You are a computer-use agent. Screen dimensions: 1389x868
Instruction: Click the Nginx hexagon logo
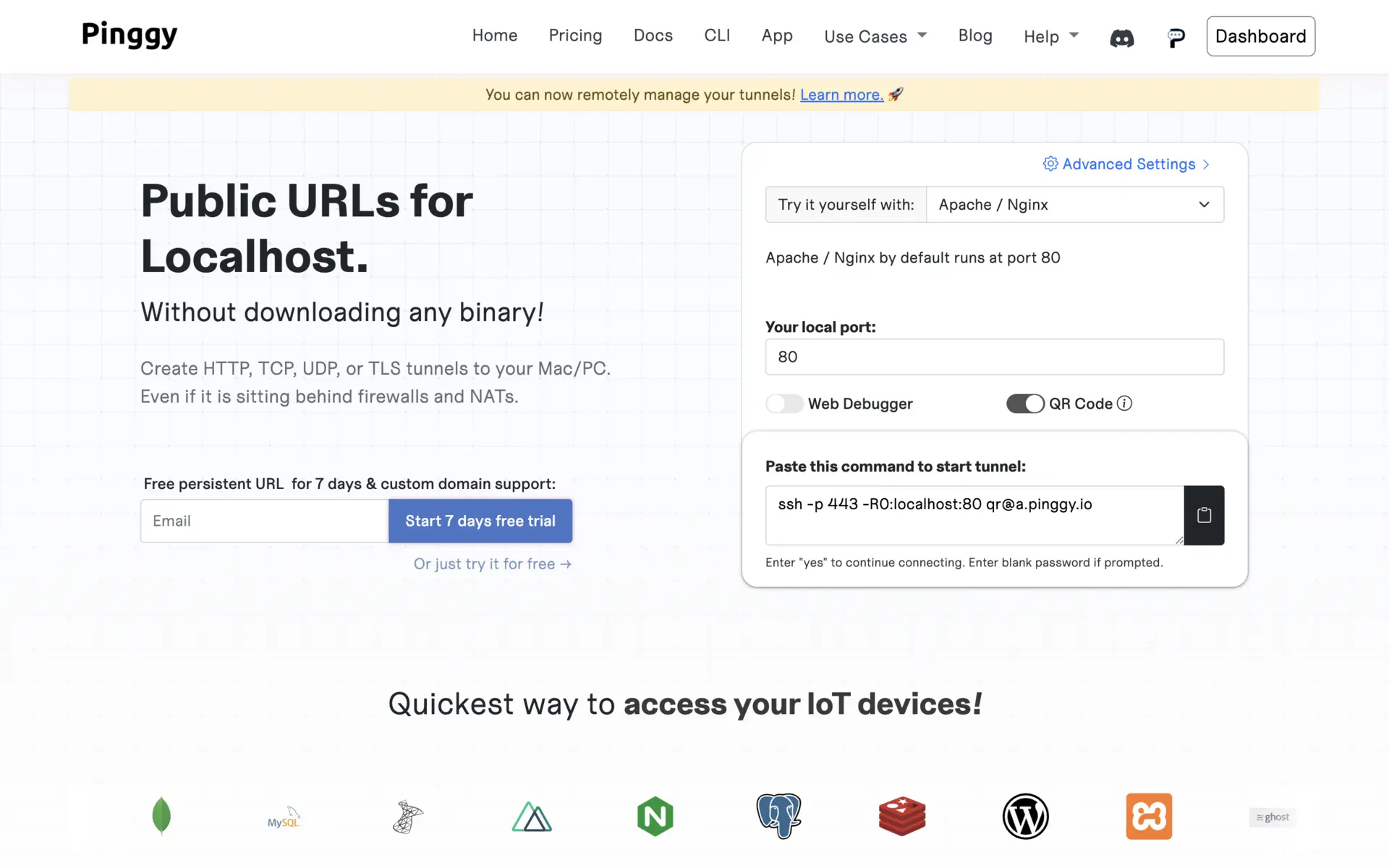click(655, 816)
